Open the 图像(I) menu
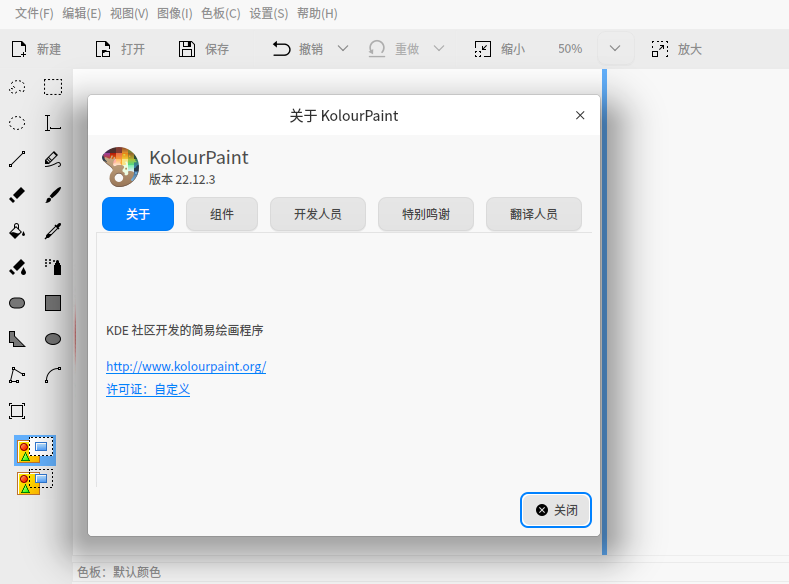The image size is (789, 584). 175,14
